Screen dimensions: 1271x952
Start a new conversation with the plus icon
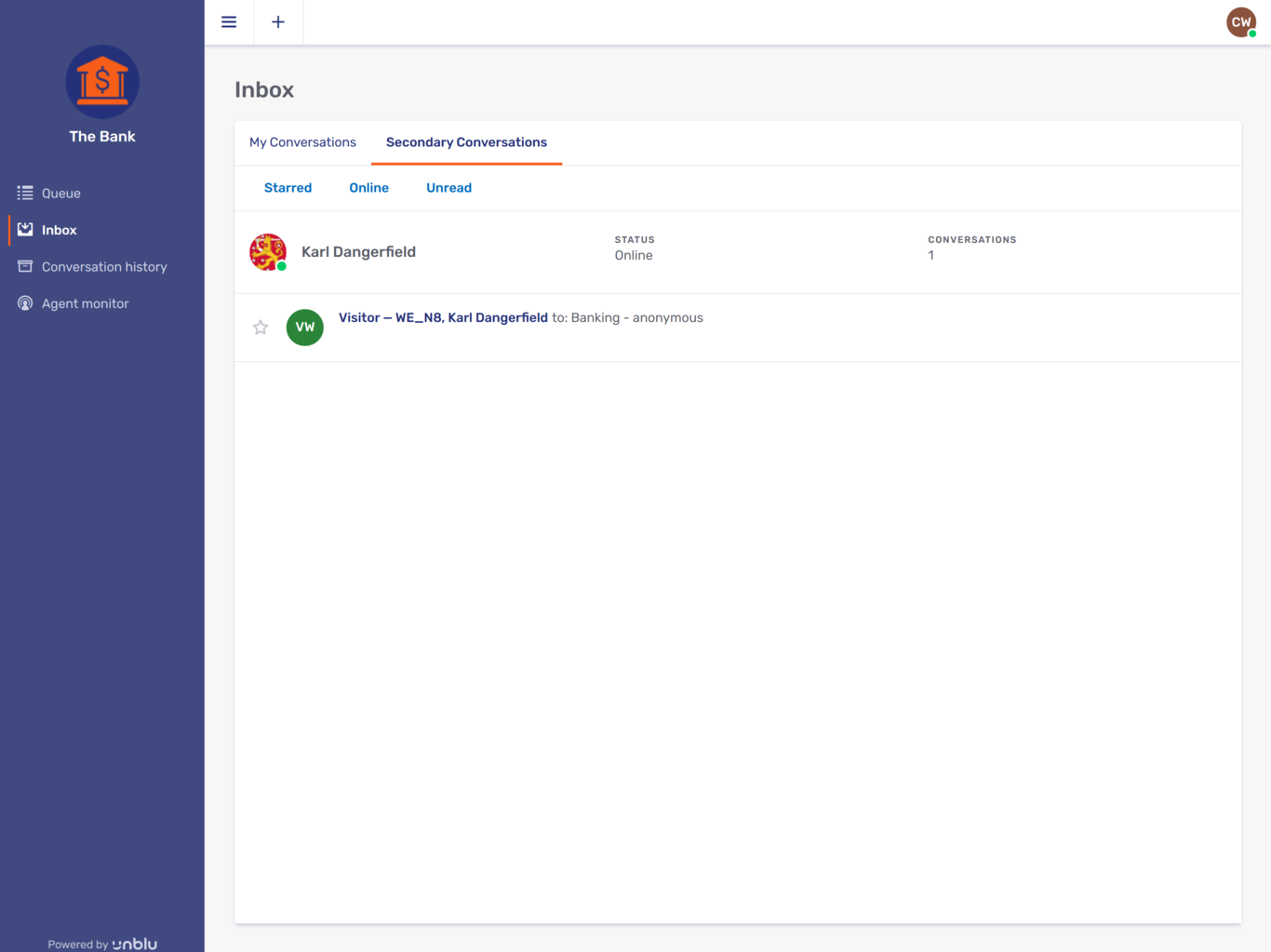tap(277, 21)
